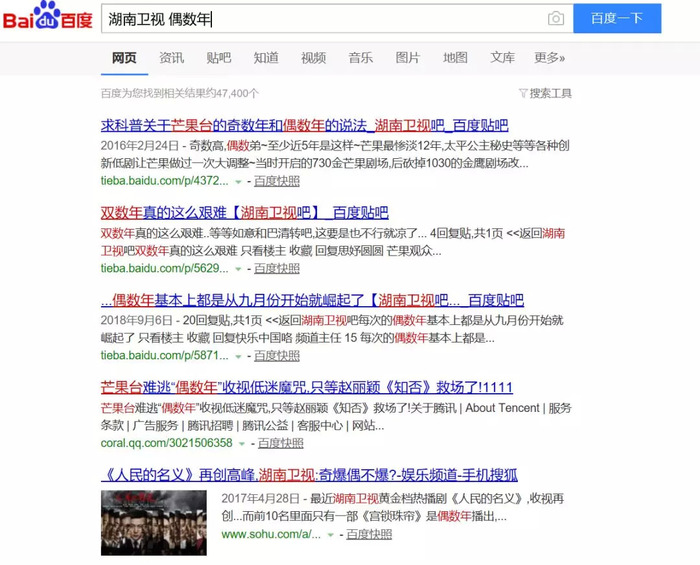Open the 音乐 tab
700x565 pixels.
361,58
